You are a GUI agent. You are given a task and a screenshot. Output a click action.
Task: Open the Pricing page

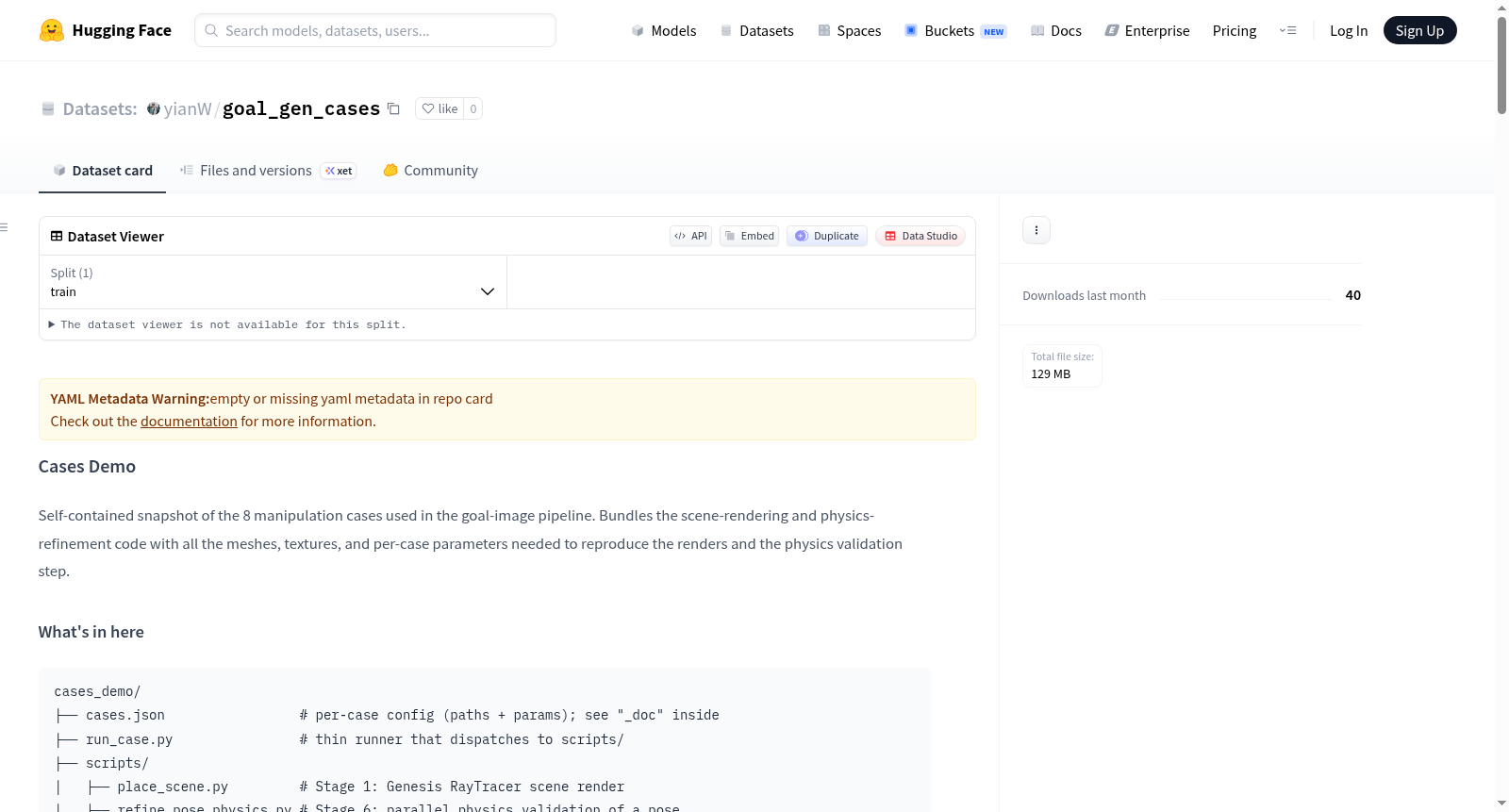(x=1235, y=30)
